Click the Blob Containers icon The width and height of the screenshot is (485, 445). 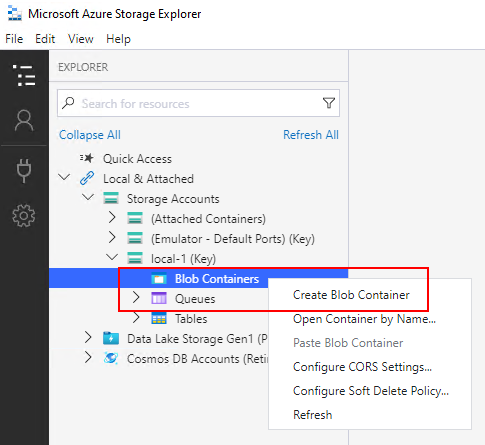tap(159, 278)
